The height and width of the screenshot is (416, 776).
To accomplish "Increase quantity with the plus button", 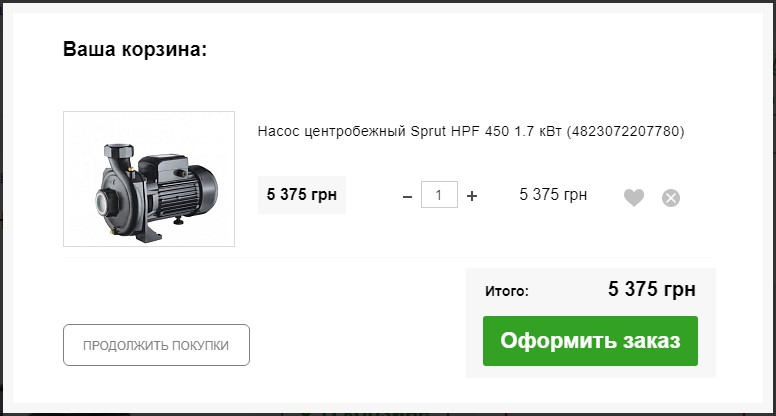I will (x=472, y=197).
